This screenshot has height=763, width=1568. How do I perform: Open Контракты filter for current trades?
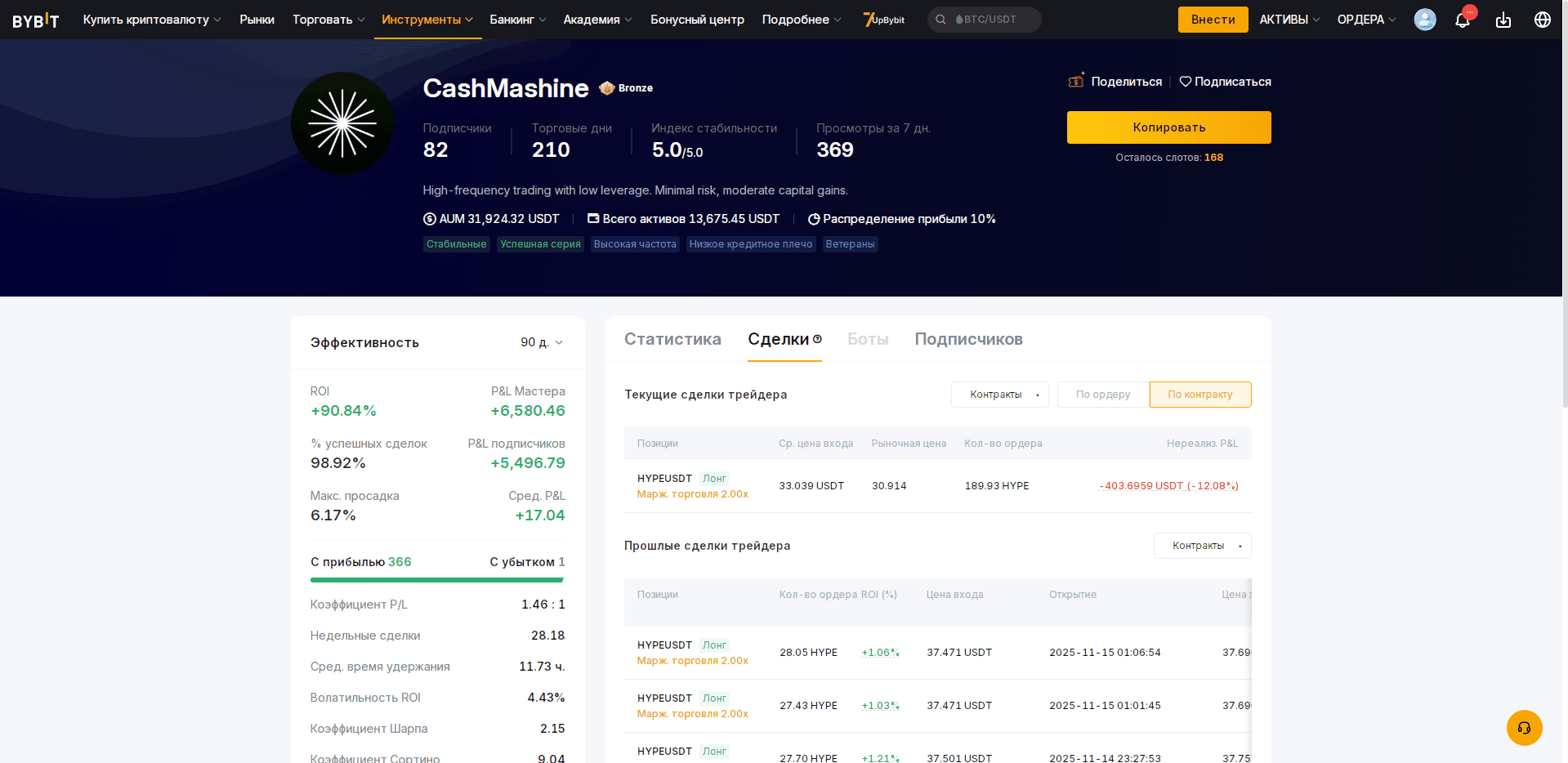click(1000, 395)
